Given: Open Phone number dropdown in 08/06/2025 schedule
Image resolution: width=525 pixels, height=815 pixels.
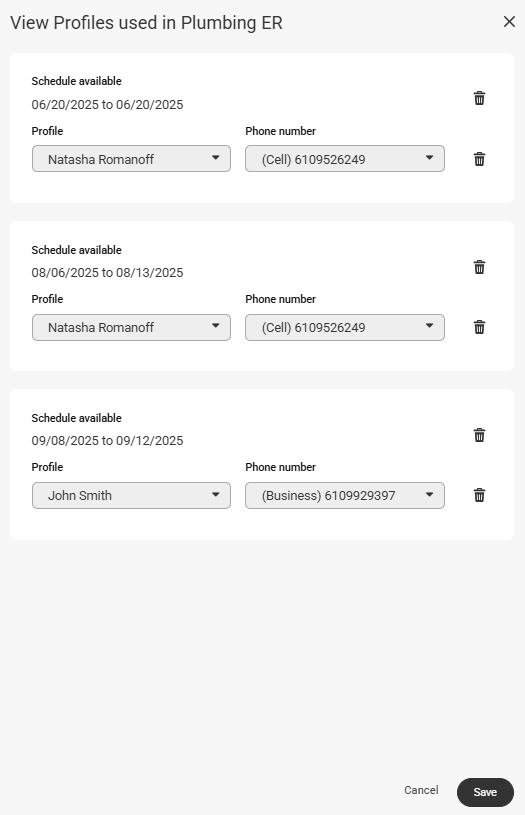Looking at the screenshot, I should click(x=345, y=327).
